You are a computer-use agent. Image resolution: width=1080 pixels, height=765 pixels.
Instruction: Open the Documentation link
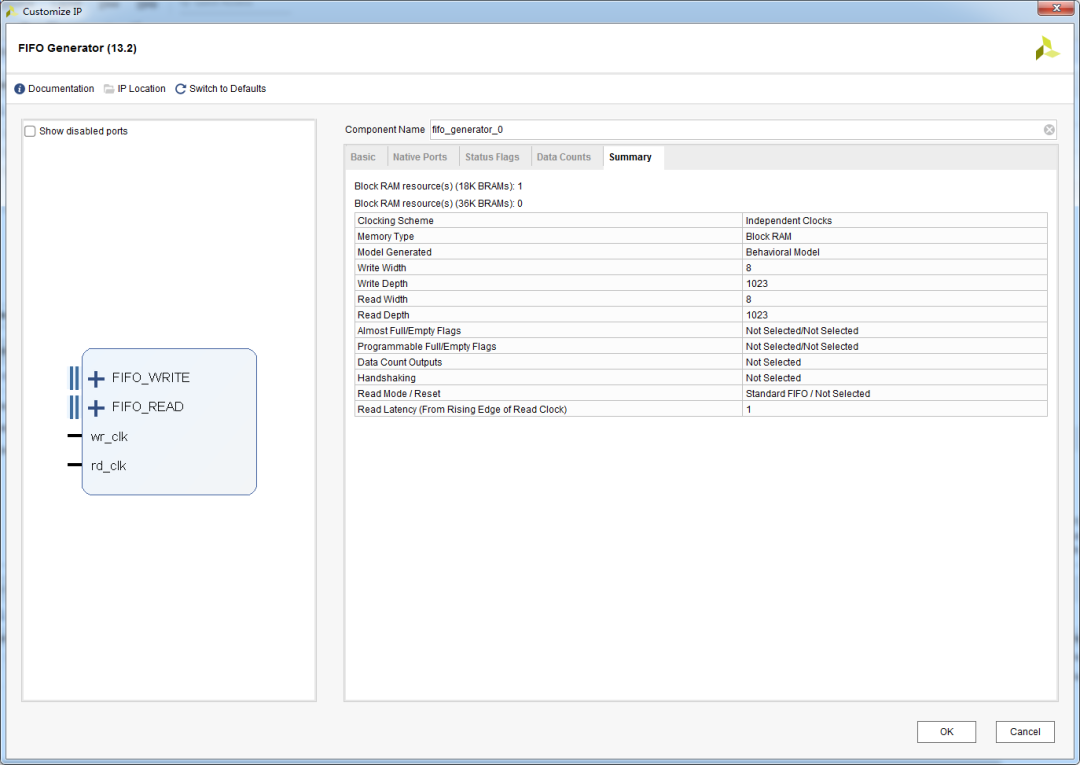point(61,89)
